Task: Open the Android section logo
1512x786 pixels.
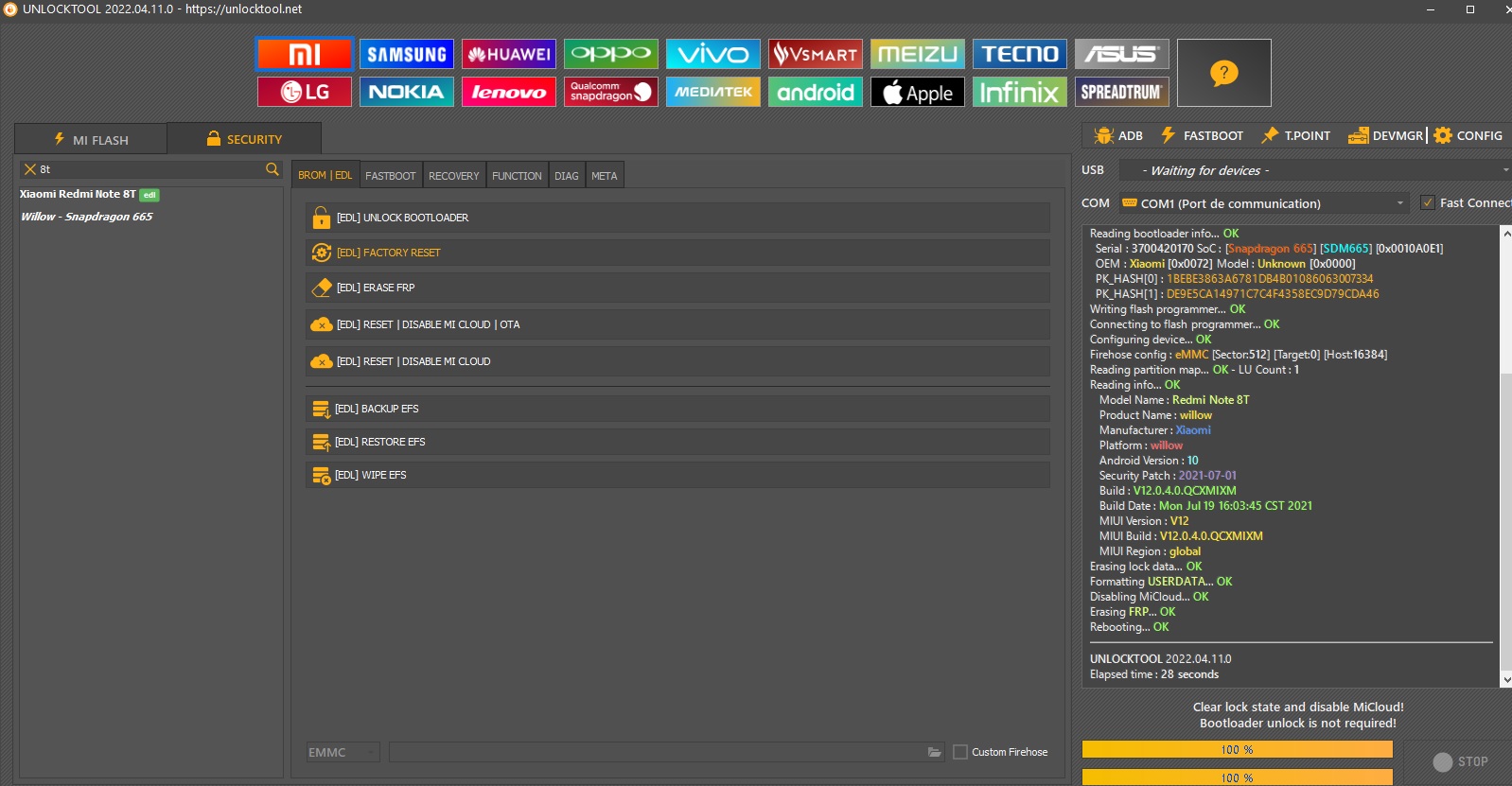Action: click(816, 92)
